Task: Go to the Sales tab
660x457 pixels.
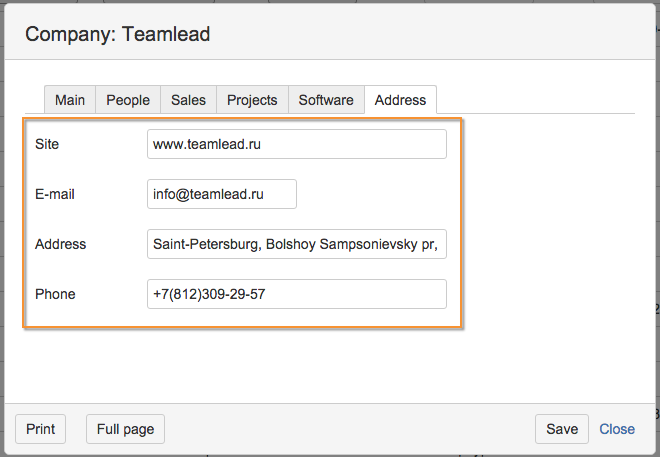Action: pyautogui.click(x=188, y=100)
